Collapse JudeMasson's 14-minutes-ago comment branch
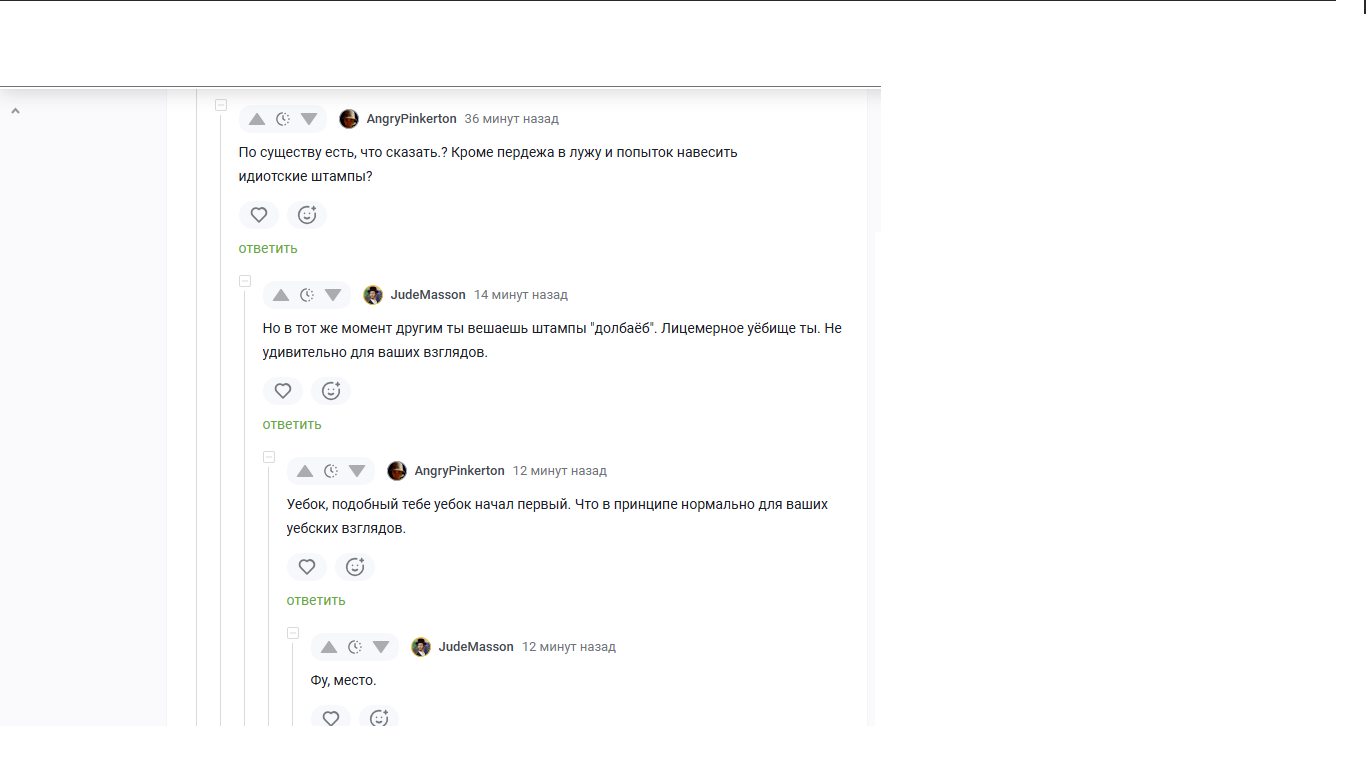This screenshot has width=1366, height=768. [x=245, y=281]
